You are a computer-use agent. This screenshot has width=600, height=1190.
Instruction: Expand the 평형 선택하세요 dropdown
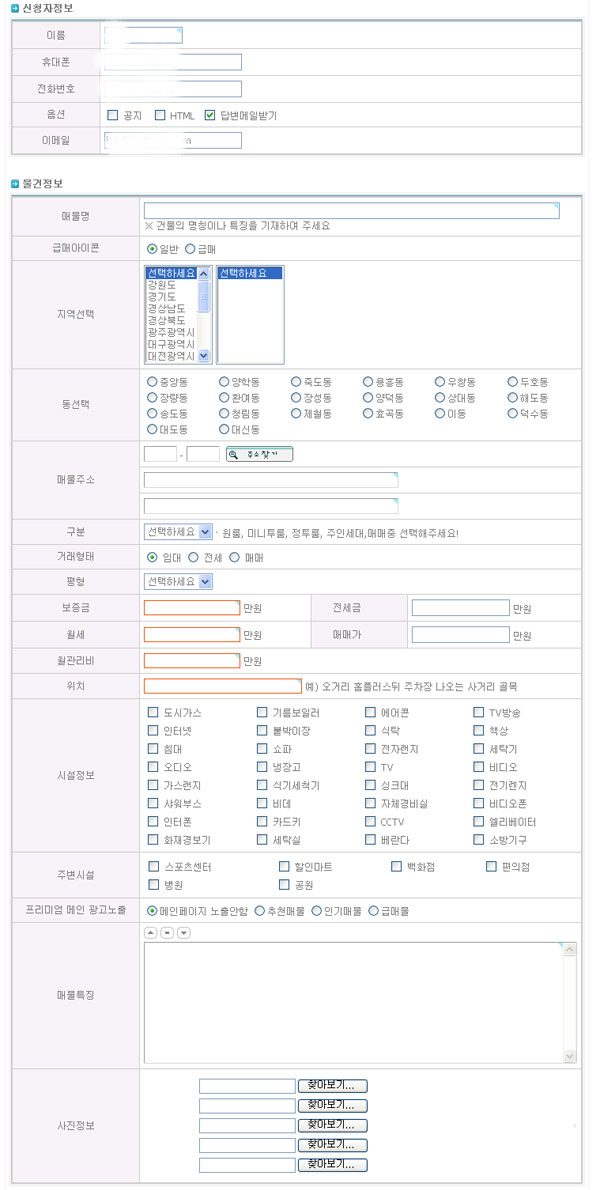(178, 582)
